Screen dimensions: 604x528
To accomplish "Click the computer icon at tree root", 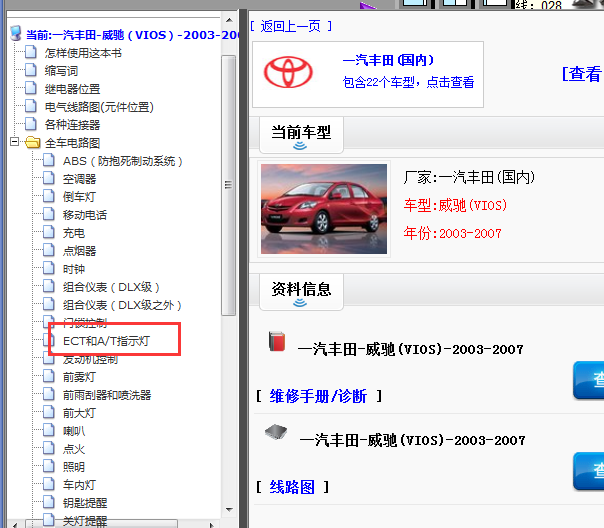I will click(16, 34).
